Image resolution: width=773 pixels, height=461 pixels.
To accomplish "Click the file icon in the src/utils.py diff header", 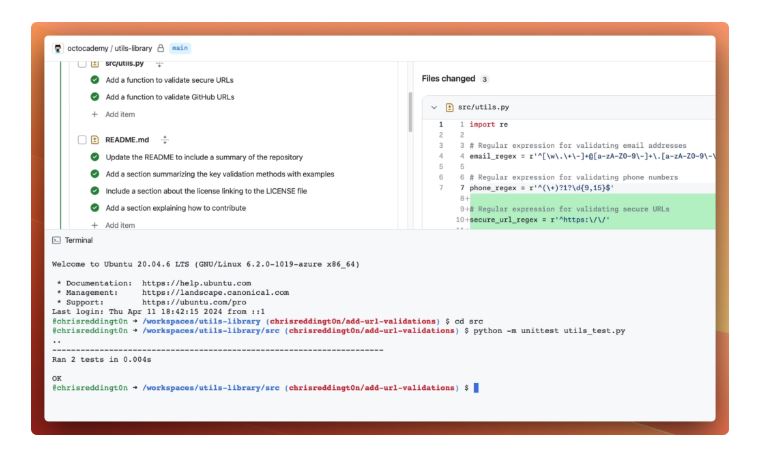I will [x=451, y=106].
